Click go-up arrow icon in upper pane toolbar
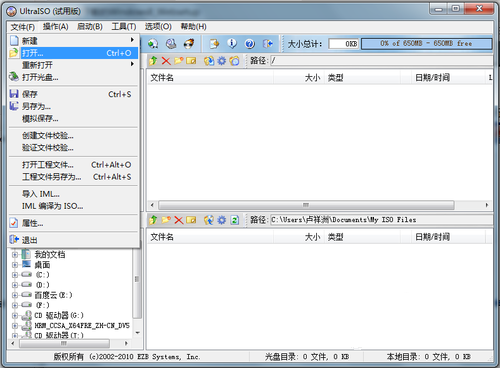The image size is (500, 368). pos(153,61)
